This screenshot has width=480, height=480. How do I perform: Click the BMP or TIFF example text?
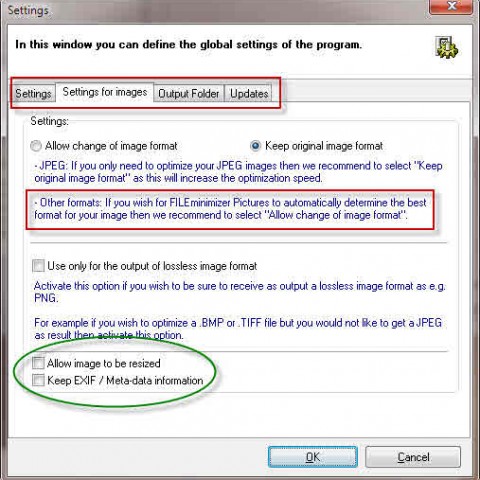coord(238,329)
